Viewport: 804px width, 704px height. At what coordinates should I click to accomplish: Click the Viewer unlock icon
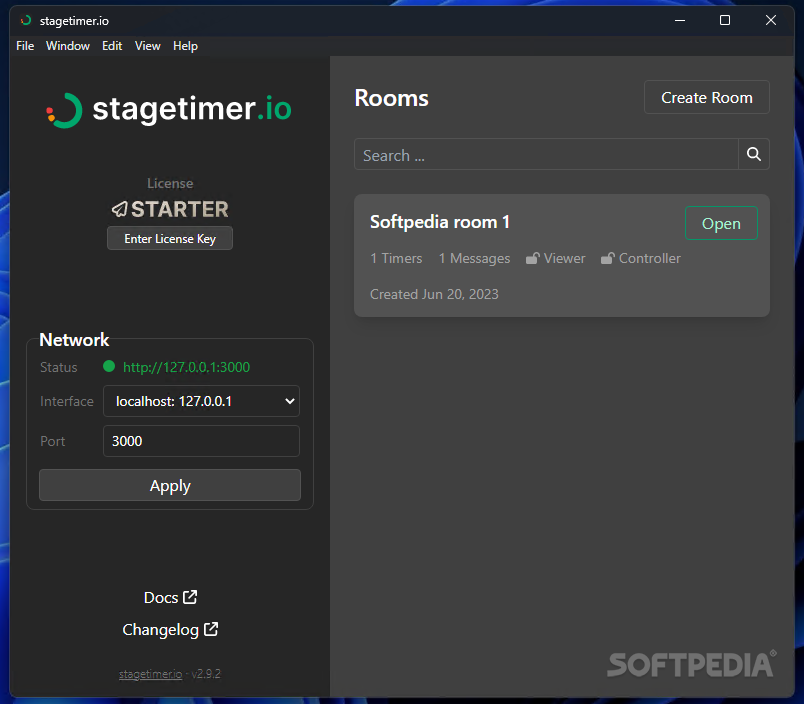[532, 258]
